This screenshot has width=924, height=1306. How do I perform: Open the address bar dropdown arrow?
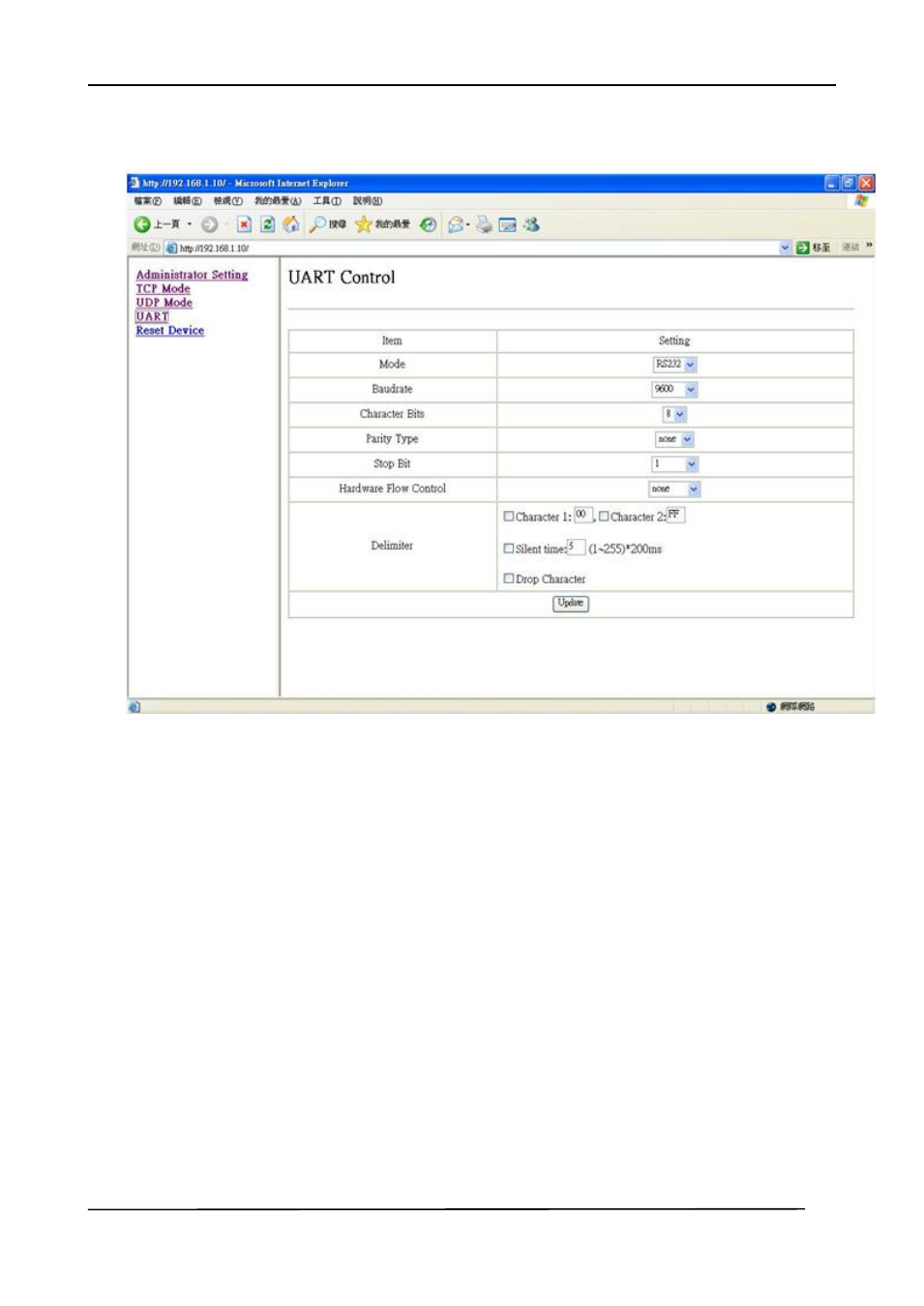786,248
